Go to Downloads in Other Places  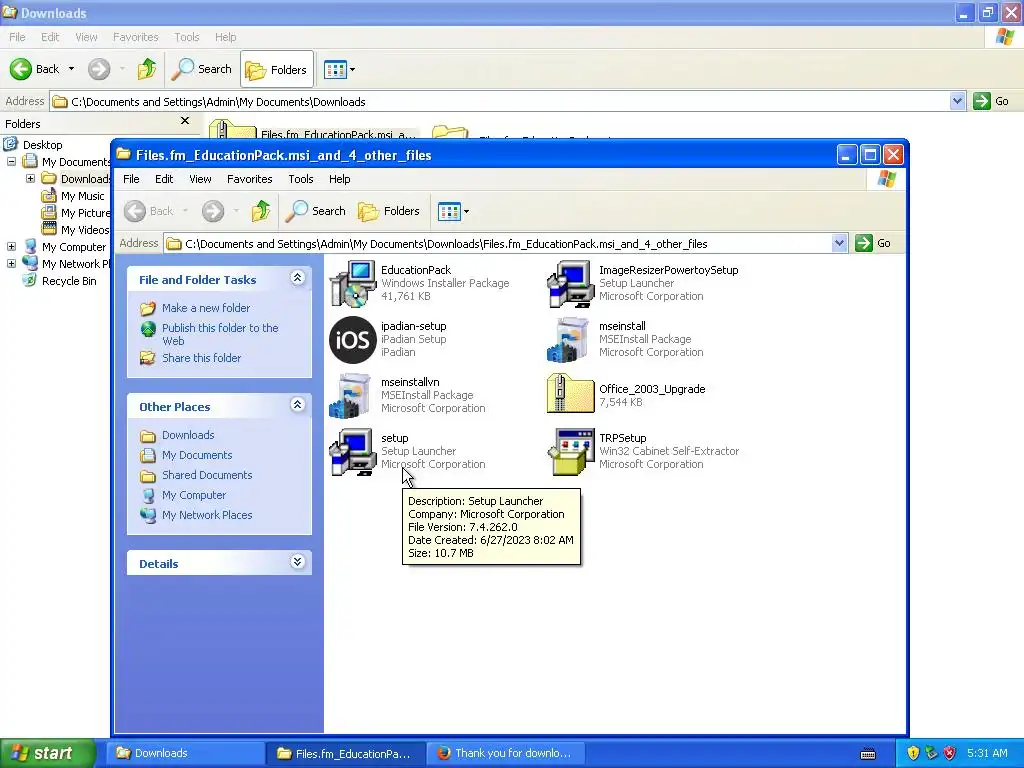(x=188, y=435)
